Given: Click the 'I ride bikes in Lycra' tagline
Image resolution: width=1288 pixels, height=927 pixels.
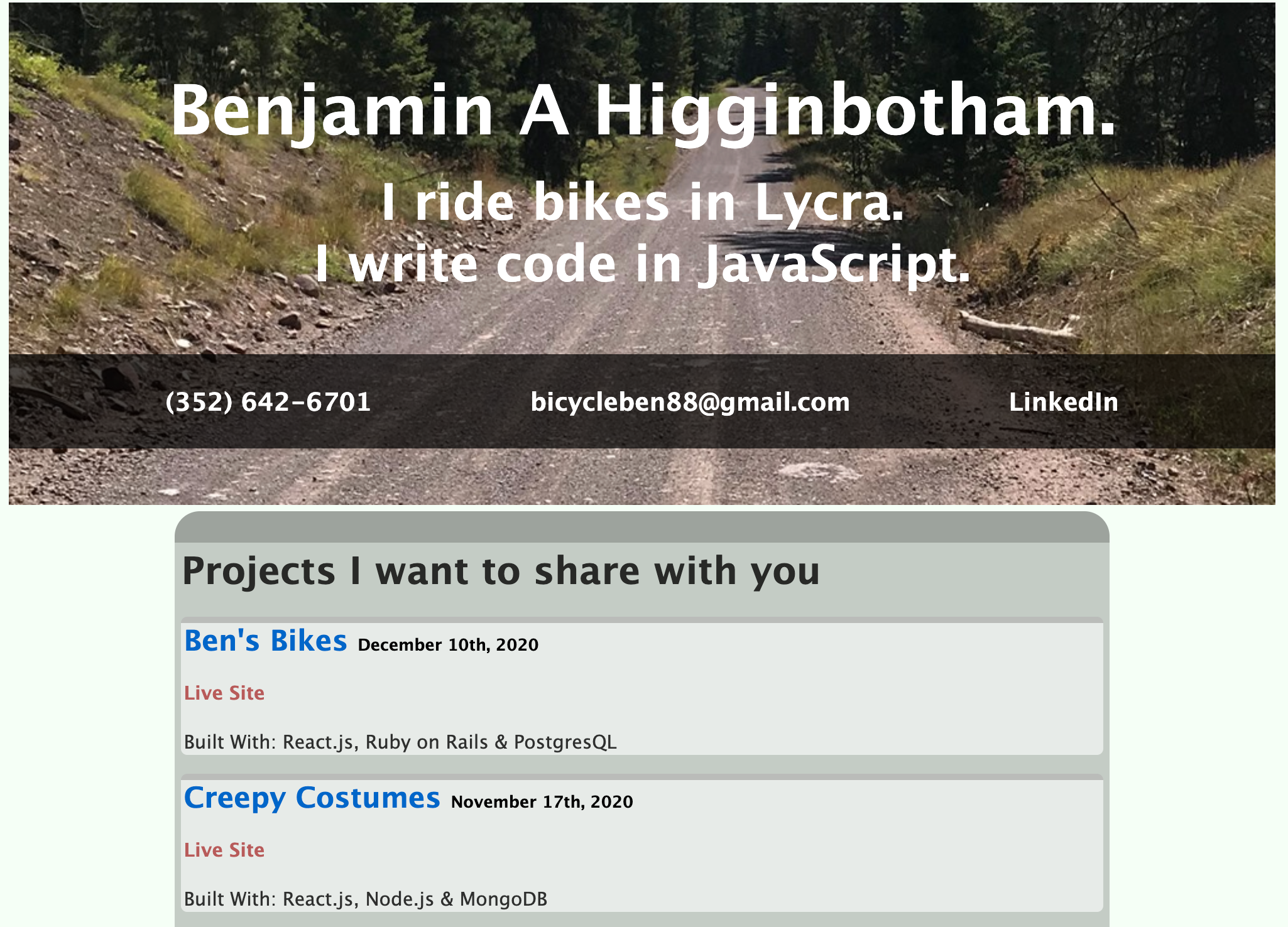Looking at the screenshot, I should click(642, 202).
